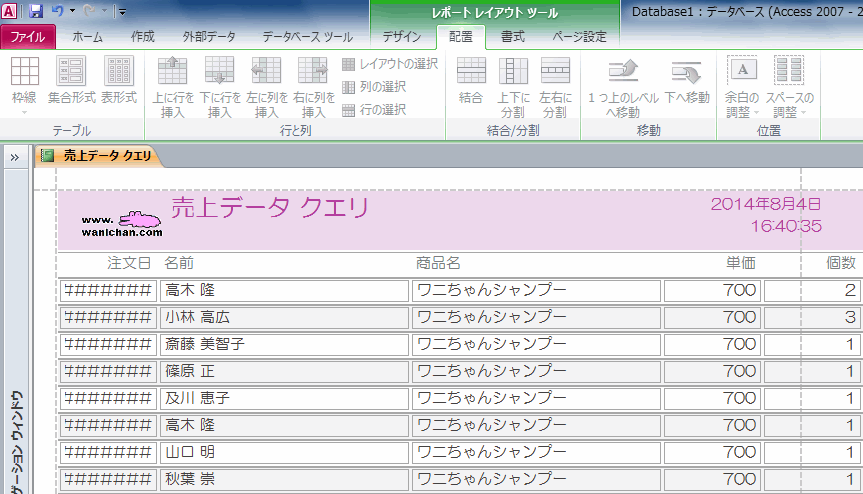Switch to the 外部データ tab

[209, 37]
